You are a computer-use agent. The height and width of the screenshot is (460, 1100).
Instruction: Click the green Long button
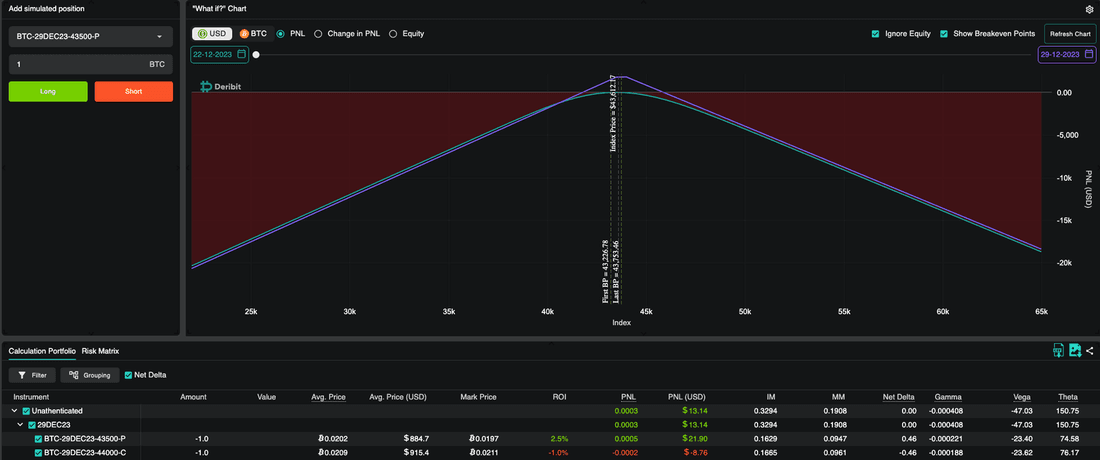48,92
